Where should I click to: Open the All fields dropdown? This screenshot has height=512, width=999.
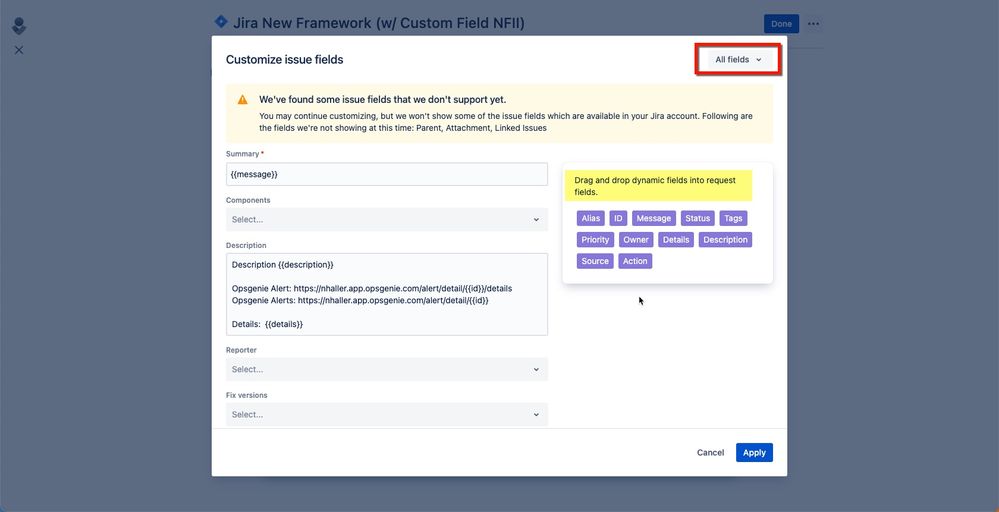point(738,59)
